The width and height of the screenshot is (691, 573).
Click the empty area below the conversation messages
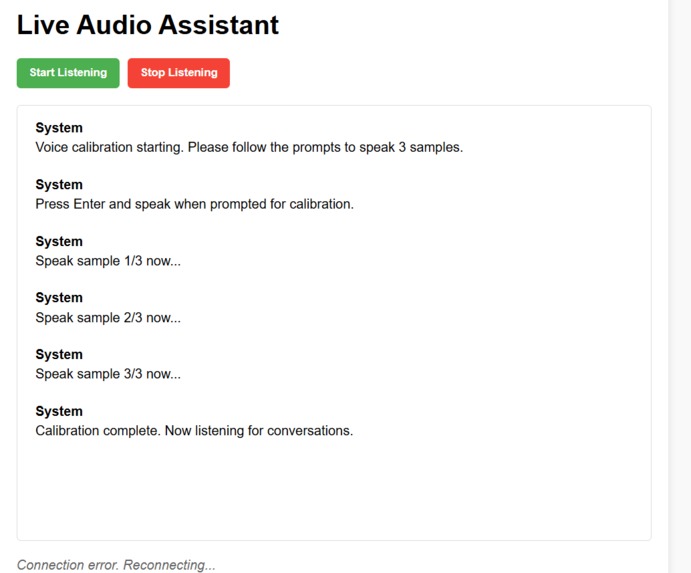(x=334, y=489)
